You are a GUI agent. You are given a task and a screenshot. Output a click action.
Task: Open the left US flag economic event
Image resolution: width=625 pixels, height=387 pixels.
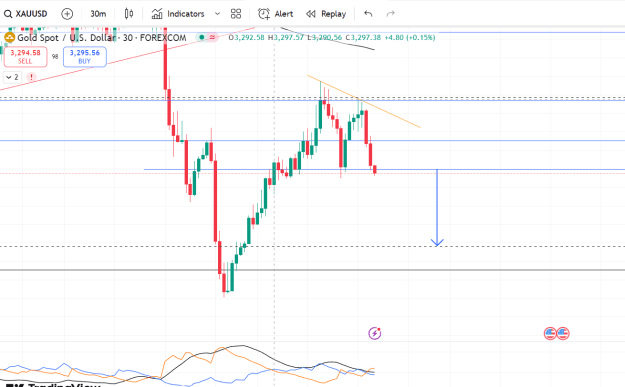pyautogui.click(x=550, y=333)
